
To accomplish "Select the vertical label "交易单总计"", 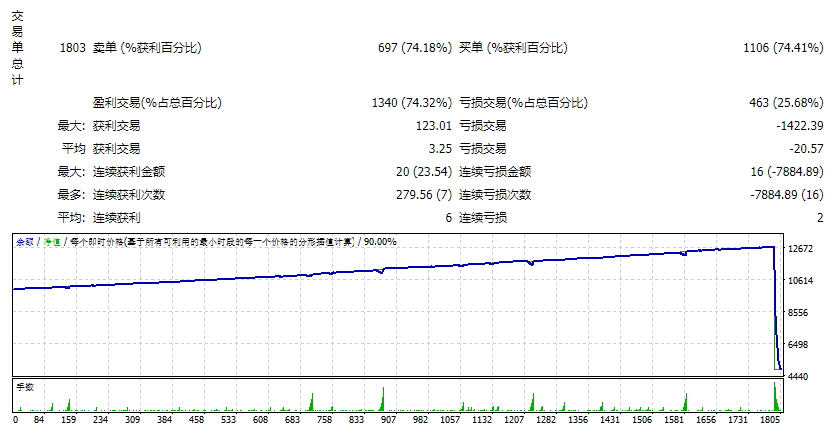I will coord(17,48).
